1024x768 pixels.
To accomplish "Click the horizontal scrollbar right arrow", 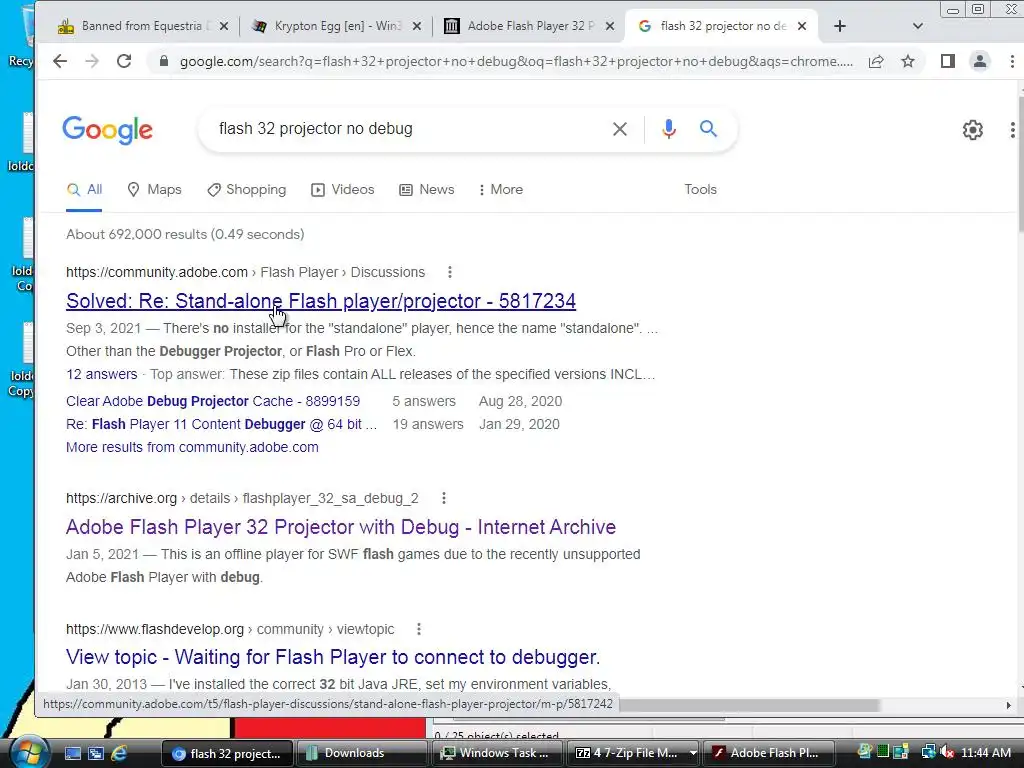I will [x=1009, y=705].
